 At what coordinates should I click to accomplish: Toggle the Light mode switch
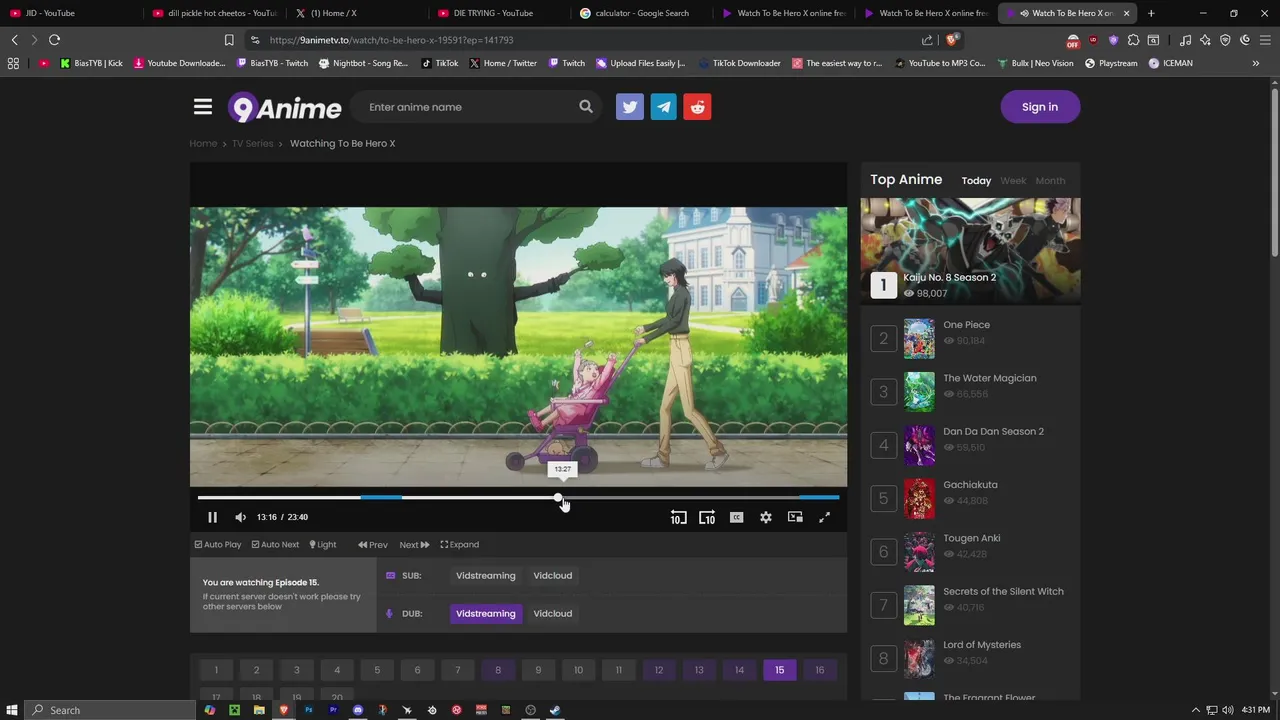click(x=323, y=545)
